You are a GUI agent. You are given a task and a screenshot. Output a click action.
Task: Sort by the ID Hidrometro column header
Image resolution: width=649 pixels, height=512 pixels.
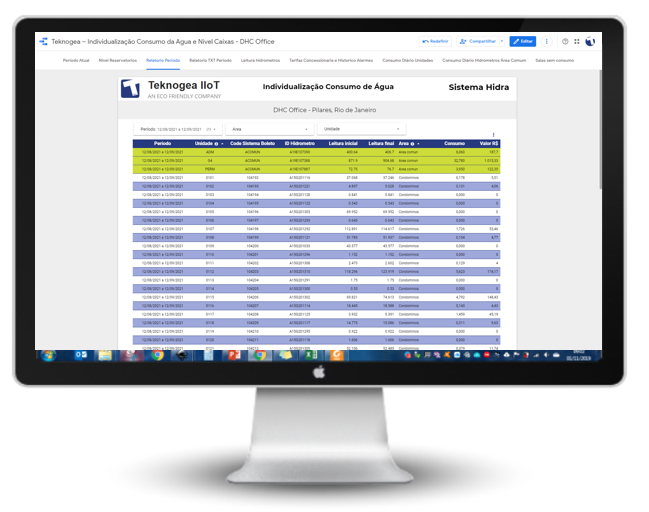(x=300, y=144)
